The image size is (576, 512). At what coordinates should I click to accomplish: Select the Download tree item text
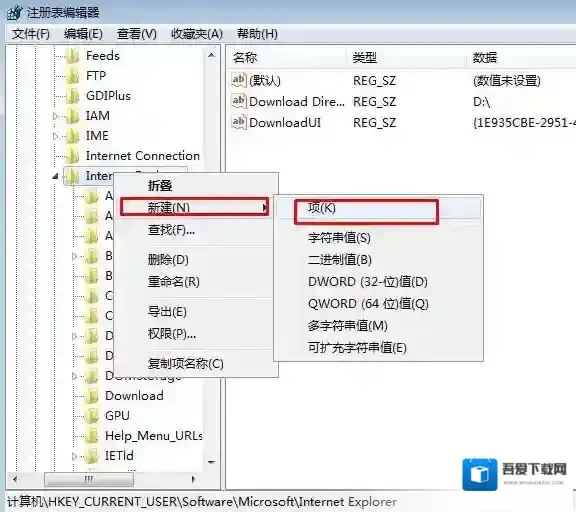click(x=134, y=396)
